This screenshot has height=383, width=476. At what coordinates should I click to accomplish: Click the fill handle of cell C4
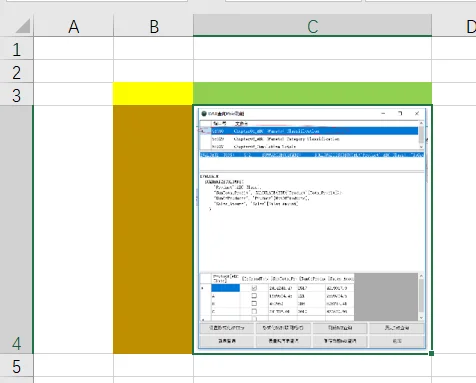click(431, 353)
